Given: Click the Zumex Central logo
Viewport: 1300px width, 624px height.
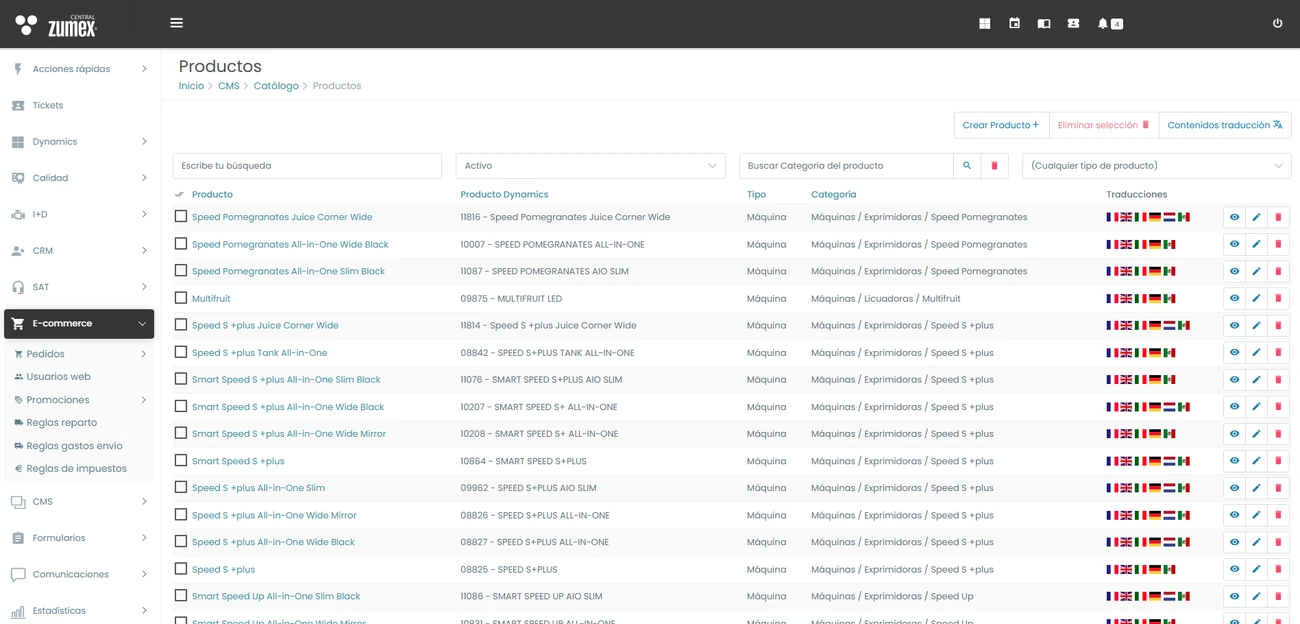Looking at the screenshot, I should tap(56, 24).
